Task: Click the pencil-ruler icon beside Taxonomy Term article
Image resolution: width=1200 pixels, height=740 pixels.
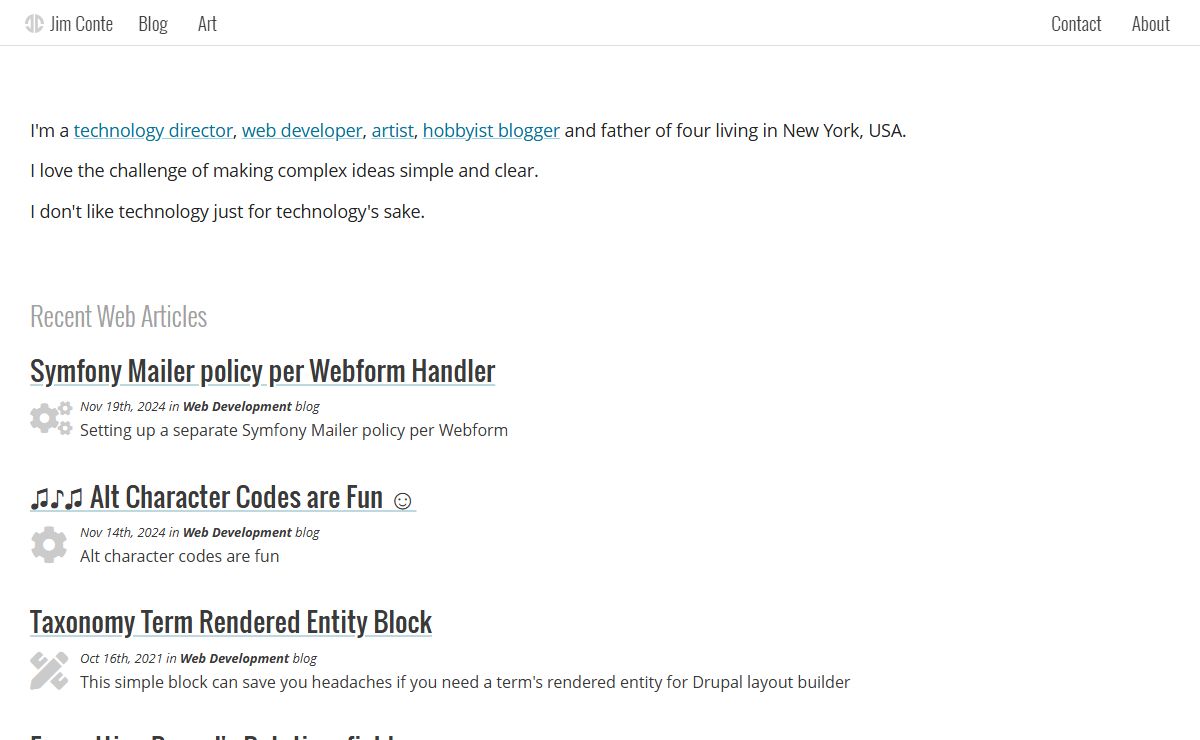Action: click(49, 670)
